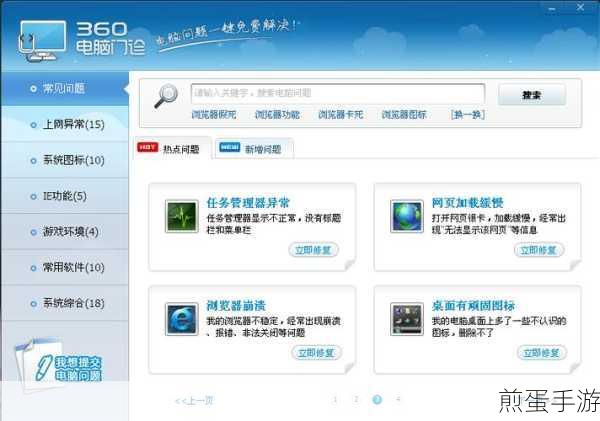Select highlighted page 3 in pagination

click(377, 400)
